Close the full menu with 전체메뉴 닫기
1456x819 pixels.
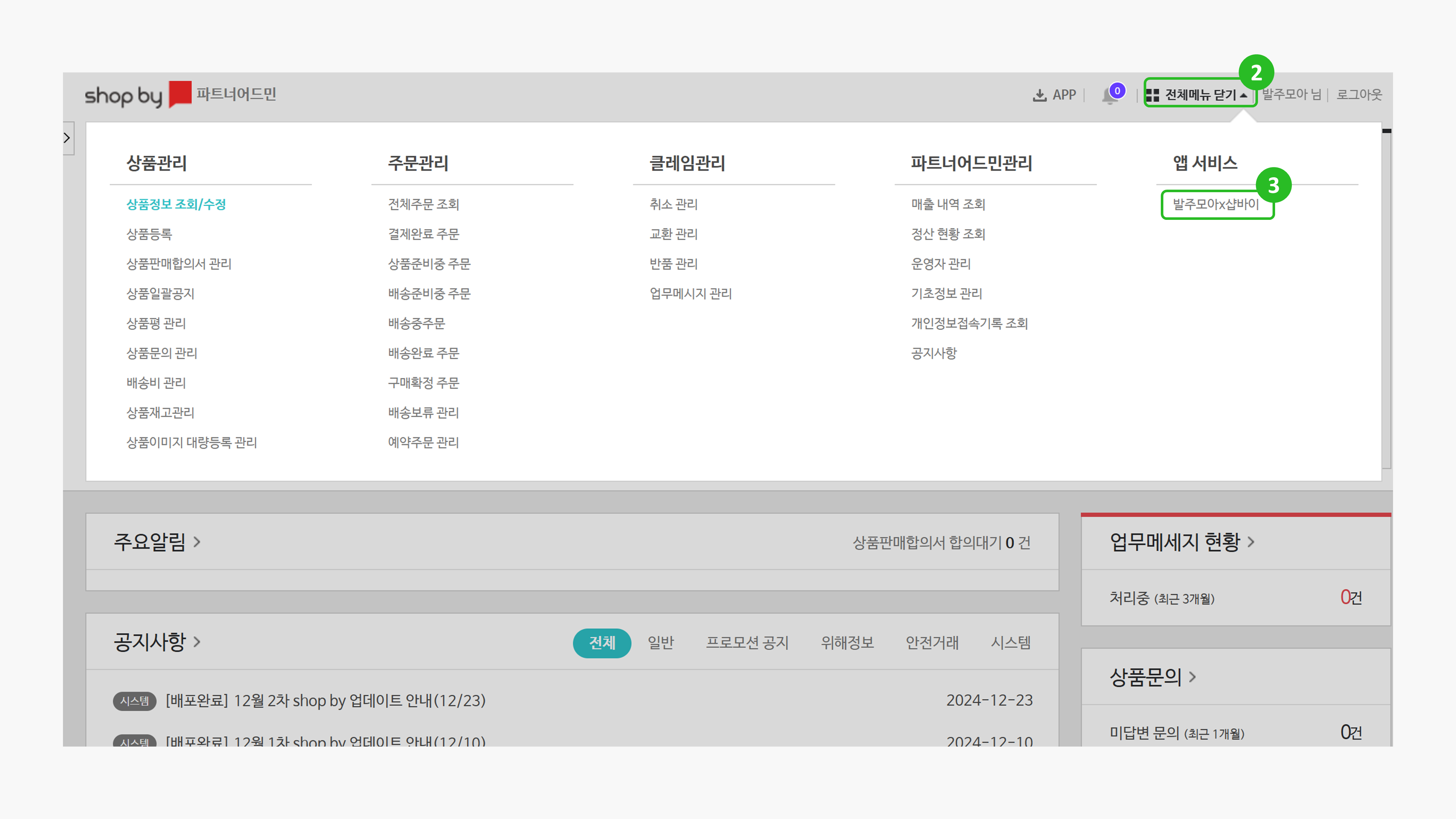(x=1199, y=94)
